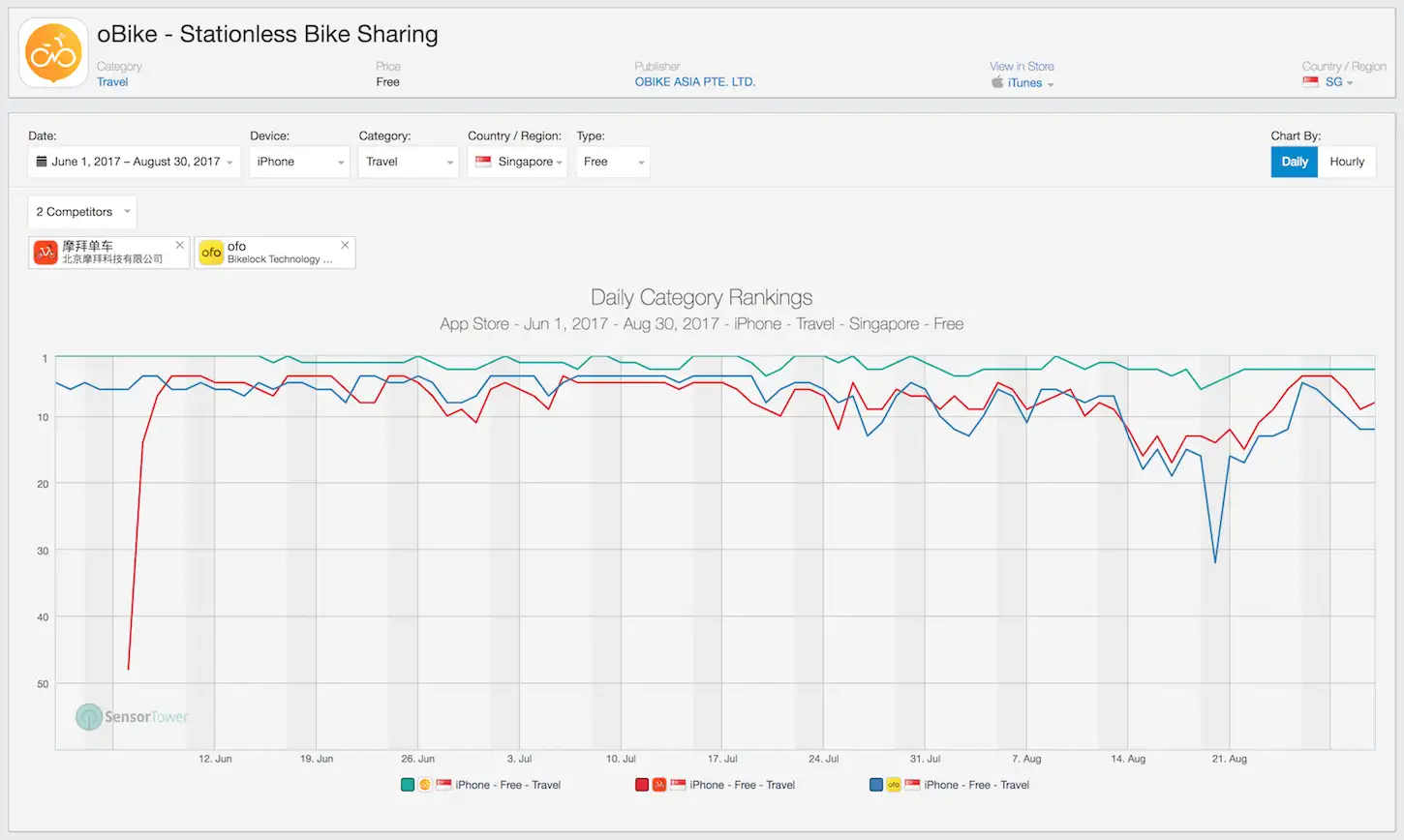Remove the ofo competitor
Screen dimensions: 1404x840
point(345,246)
